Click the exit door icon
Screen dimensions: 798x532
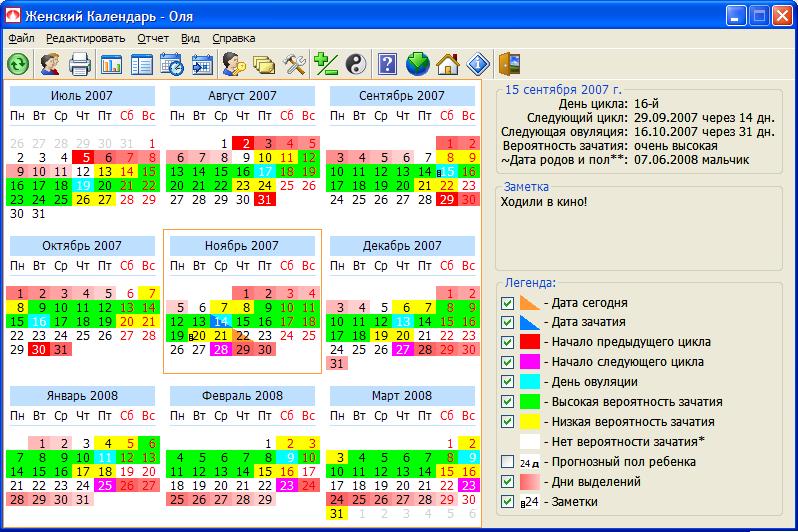pyautogui.click(x=510, y=65)
